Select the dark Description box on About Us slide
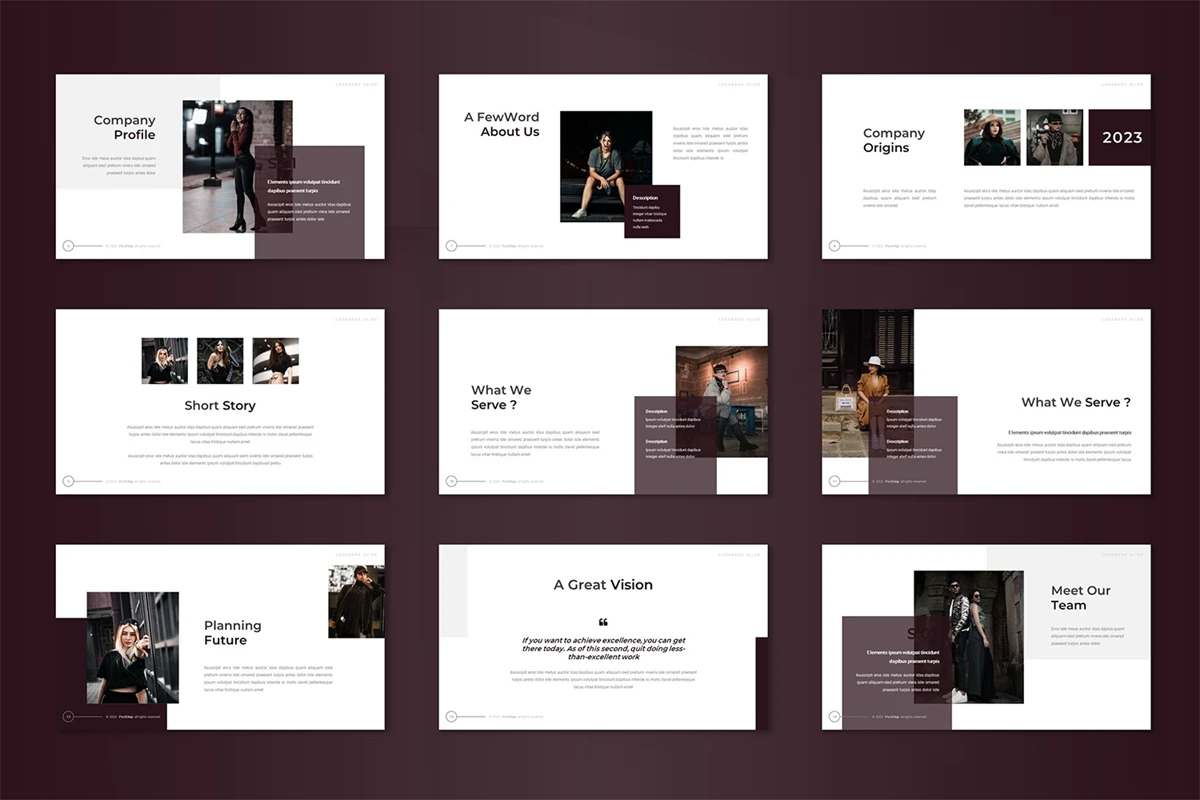Viewport: 1200px width, 800px height. (x=652, y=211)
